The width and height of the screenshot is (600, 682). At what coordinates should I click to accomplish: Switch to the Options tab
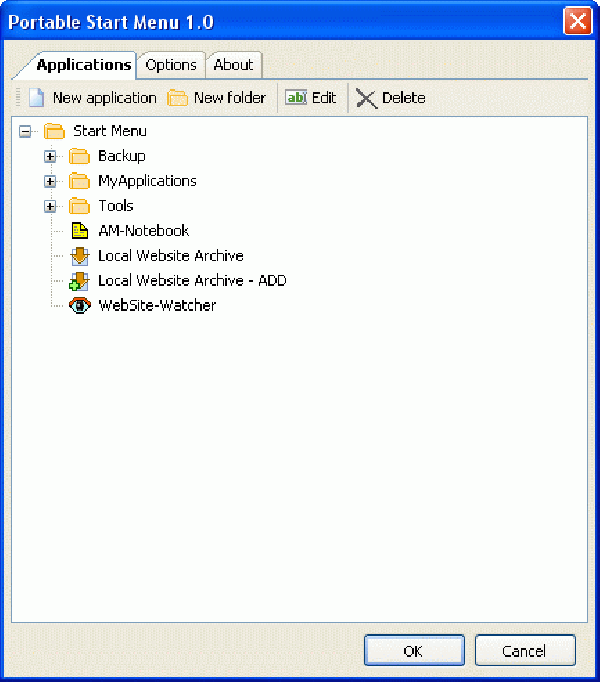coord(171,65)
